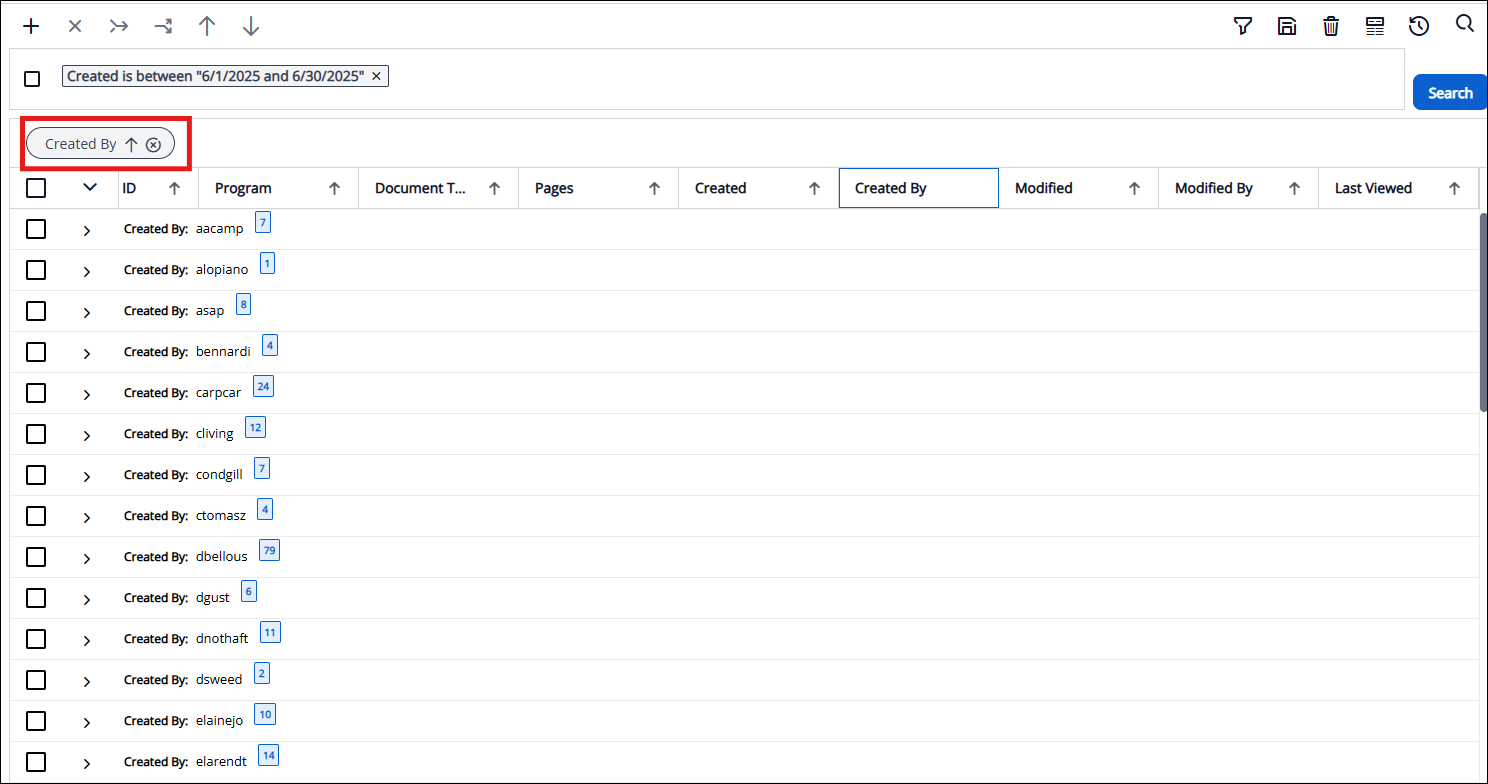
Task: Click the dbellous count badge 79
Action: tap(269, 550)
